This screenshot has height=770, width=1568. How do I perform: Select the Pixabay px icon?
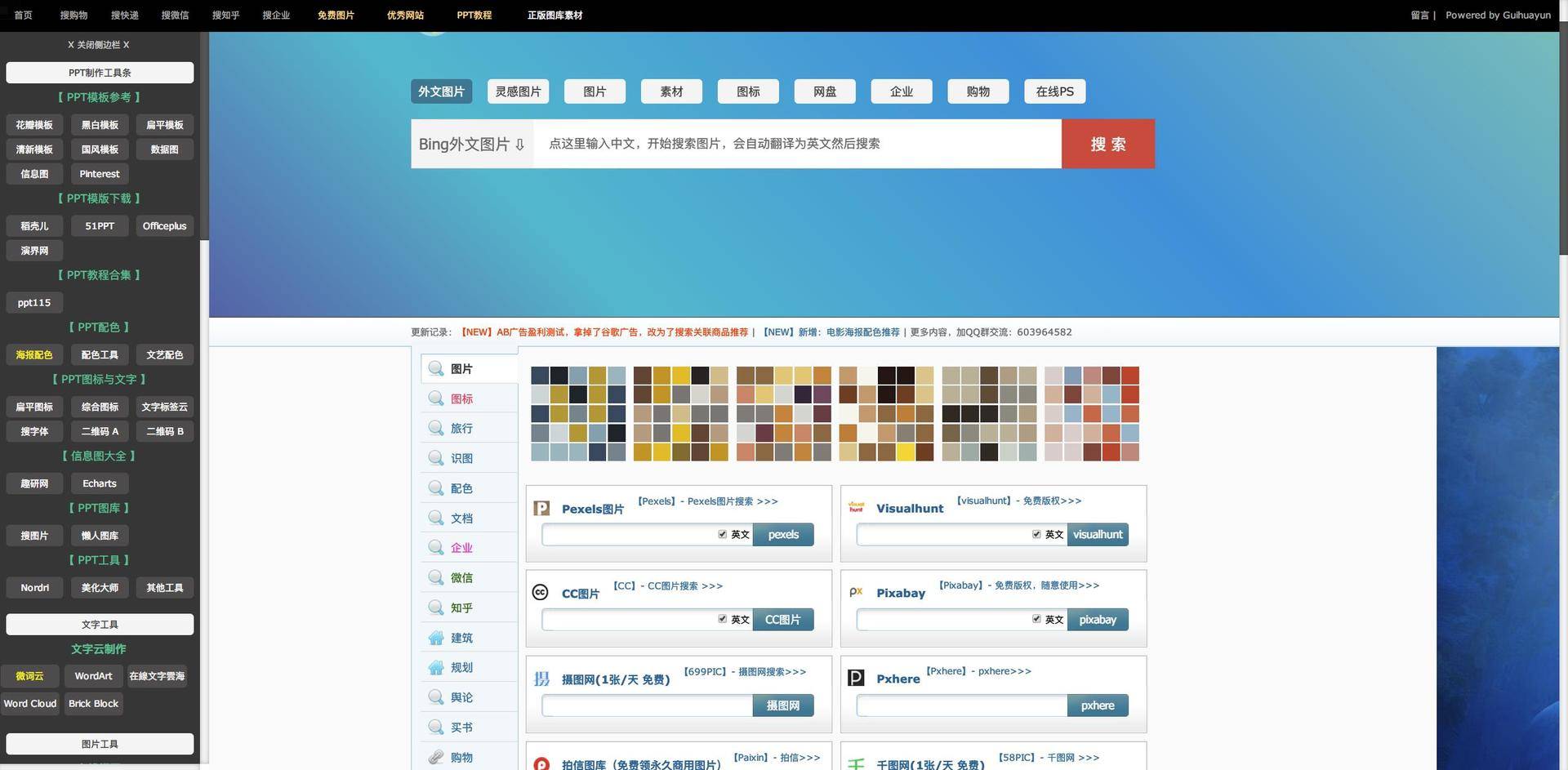[856, 592]
